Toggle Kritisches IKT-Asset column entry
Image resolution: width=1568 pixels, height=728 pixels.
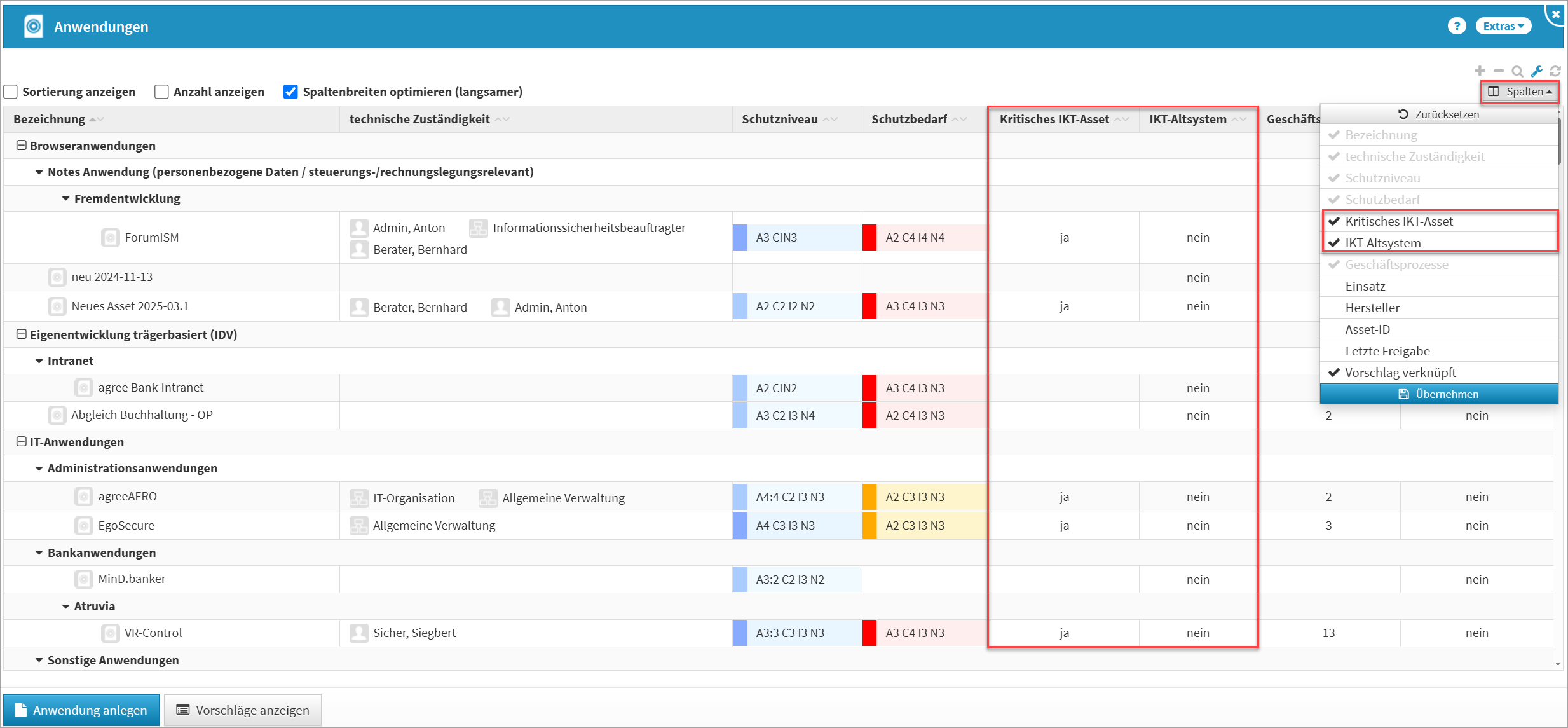click(x=1398, y=221)
